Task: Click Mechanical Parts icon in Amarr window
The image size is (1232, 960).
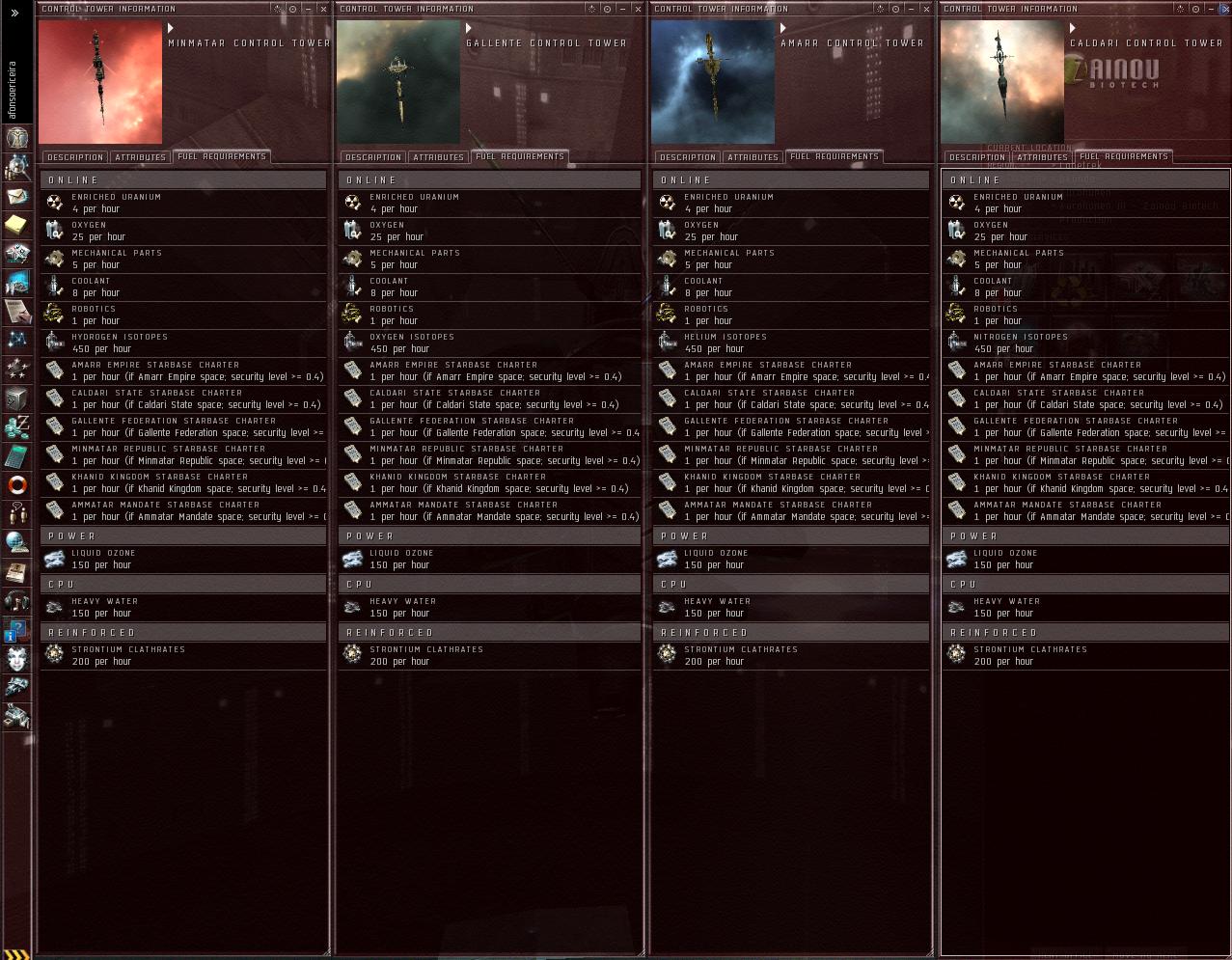Action: point(667,259)
